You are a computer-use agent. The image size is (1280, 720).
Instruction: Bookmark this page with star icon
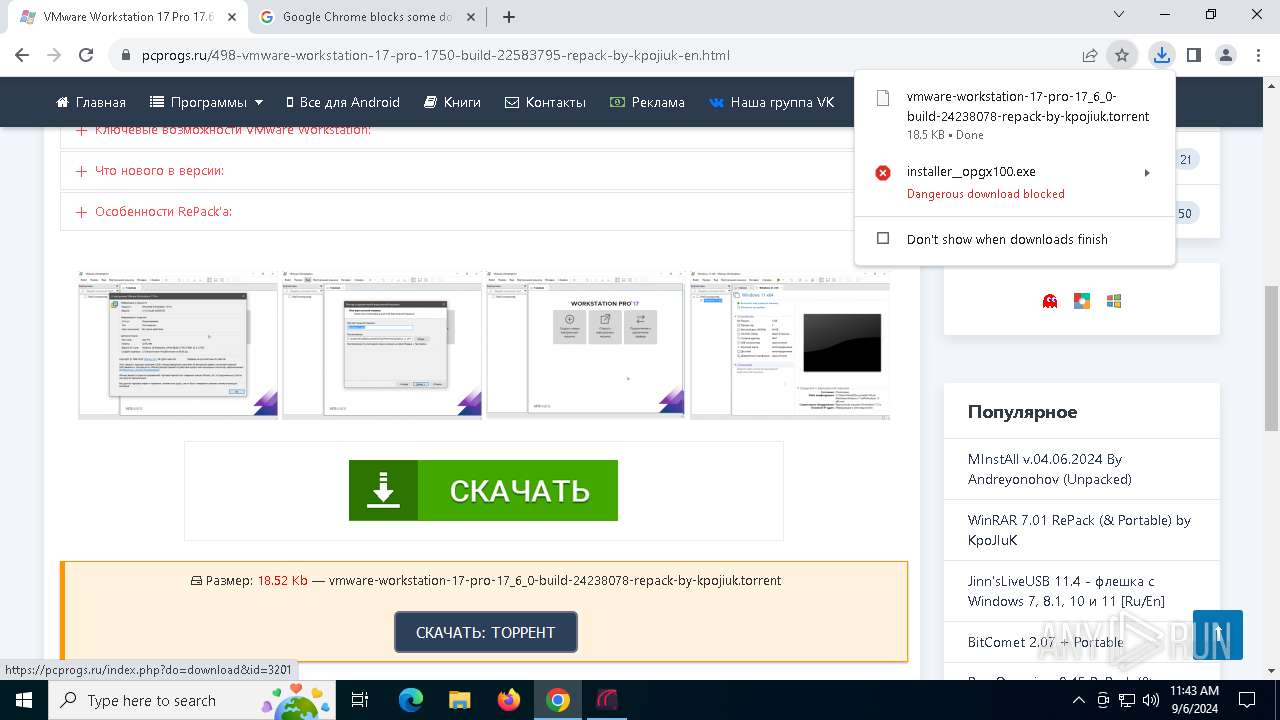[x=1122, y=55]
